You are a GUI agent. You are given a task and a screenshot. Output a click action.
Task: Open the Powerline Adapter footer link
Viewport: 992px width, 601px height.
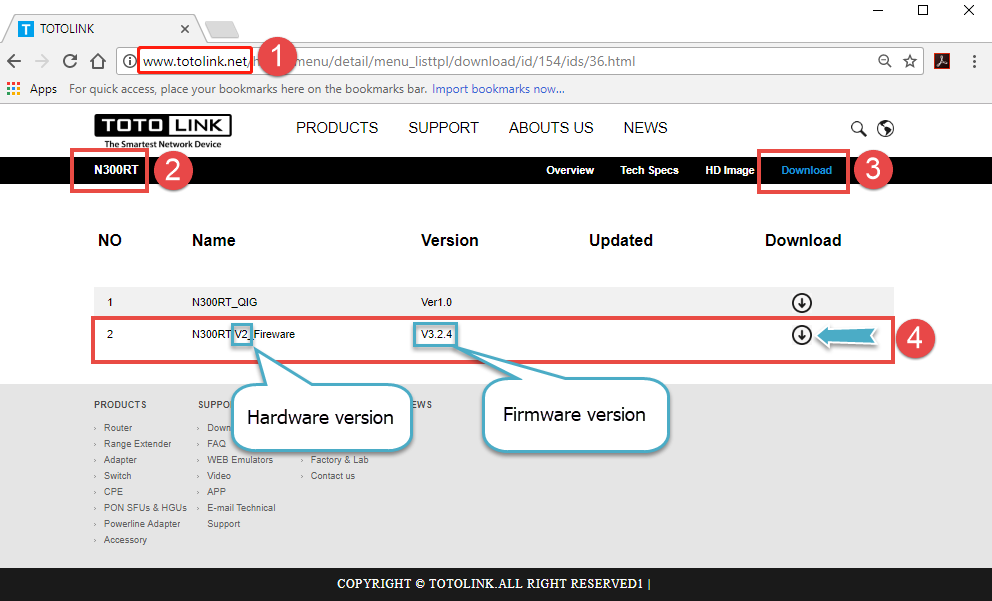click(142, 524)
